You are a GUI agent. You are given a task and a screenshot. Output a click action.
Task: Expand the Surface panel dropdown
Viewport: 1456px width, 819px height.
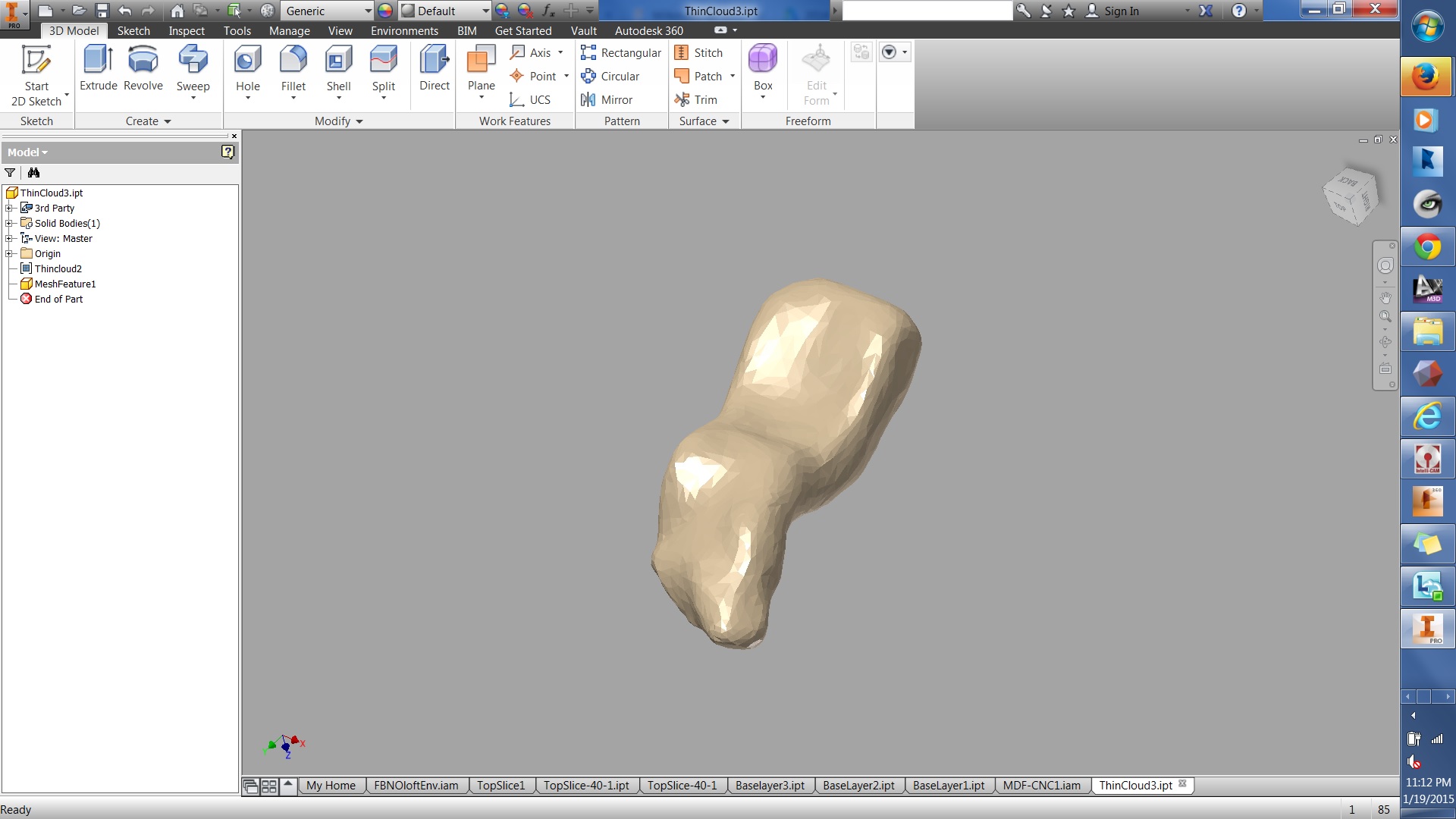pyautogui.click(x=704, y=121)
